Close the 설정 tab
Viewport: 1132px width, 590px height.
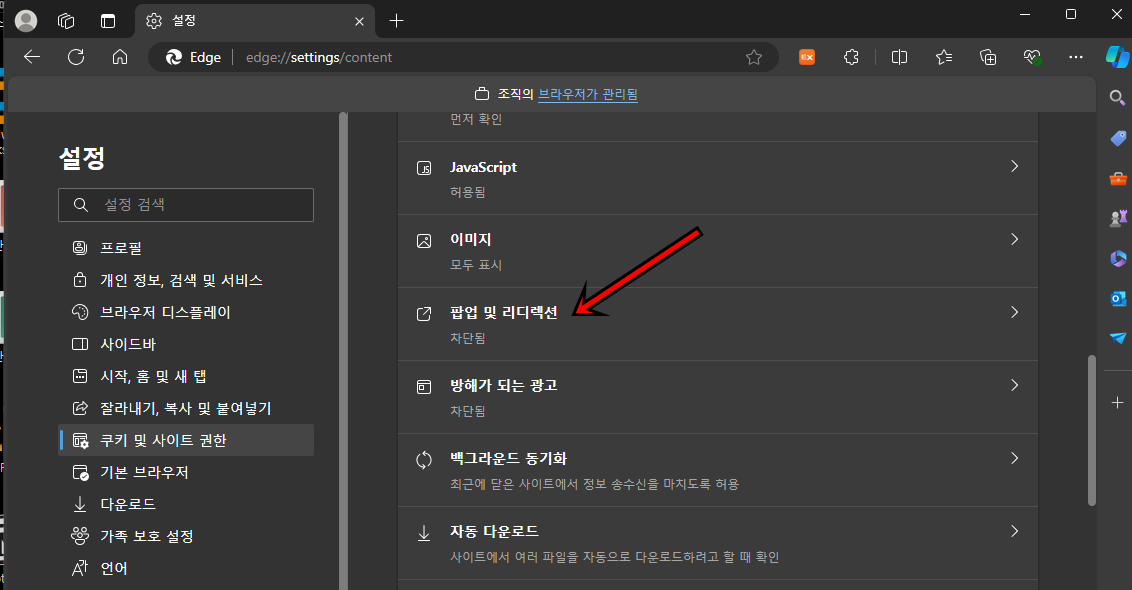(359, 22)
